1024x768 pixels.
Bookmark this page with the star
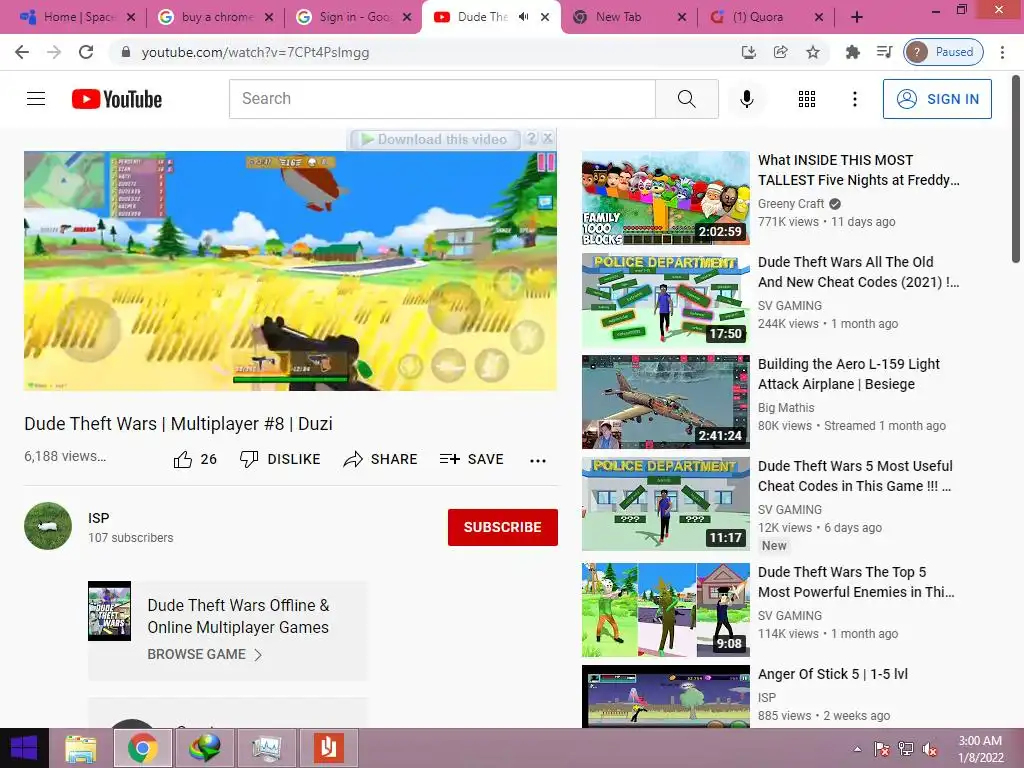coord(812,52)
